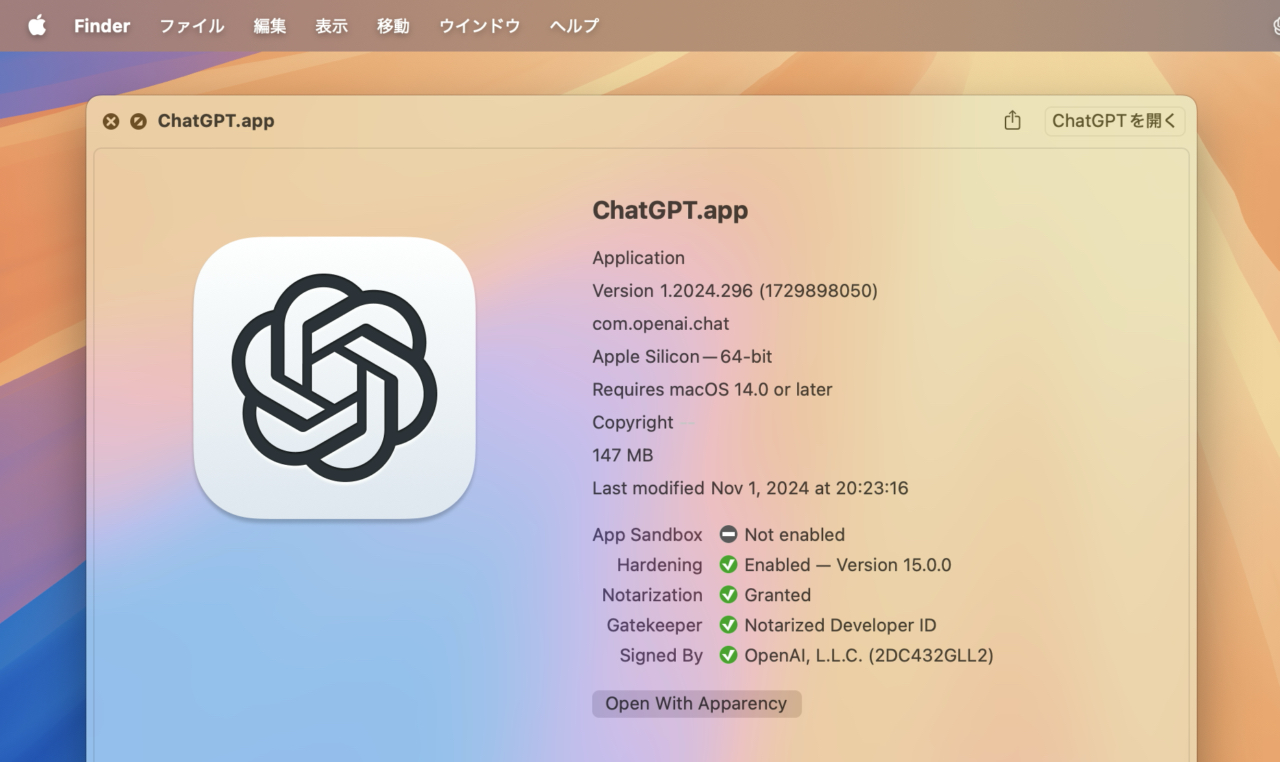The image size is (1280, 762).
Task: Open the Finder menu
Action: point(102,26)
